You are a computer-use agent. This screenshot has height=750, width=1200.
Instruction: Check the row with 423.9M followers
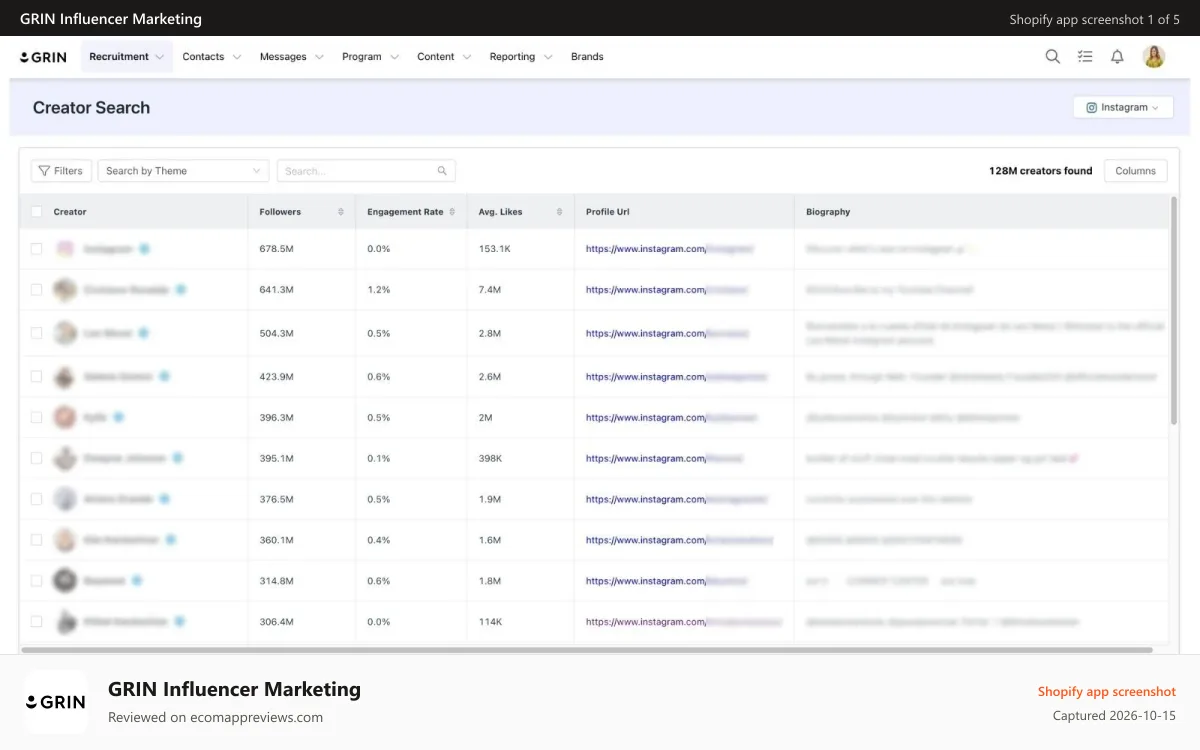click(37, 377)
